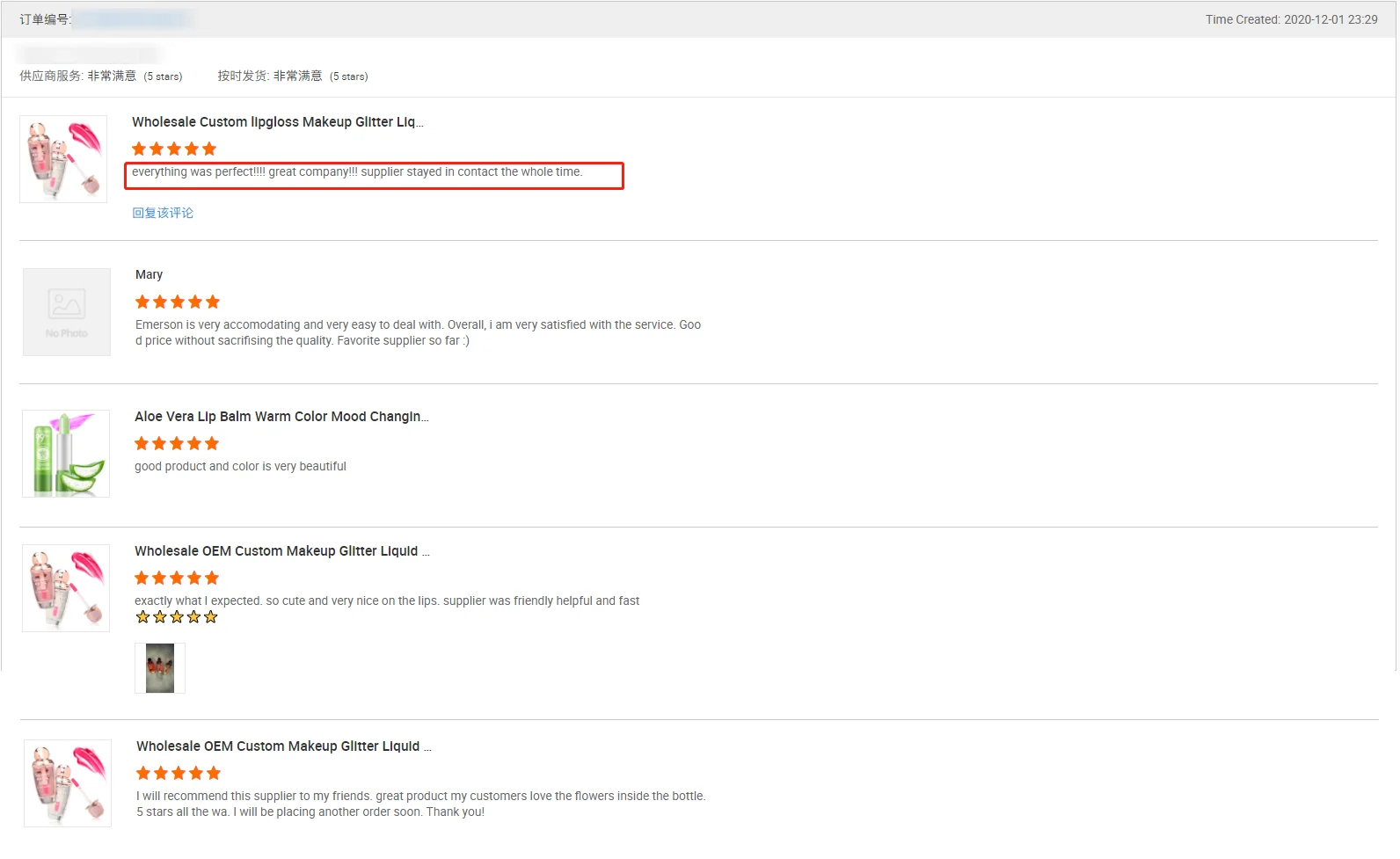Open the Wholesale Custom lipgloss Makeup Glitter product title
This screenshot has height=859, width=1400.
(x=278, y=122)
